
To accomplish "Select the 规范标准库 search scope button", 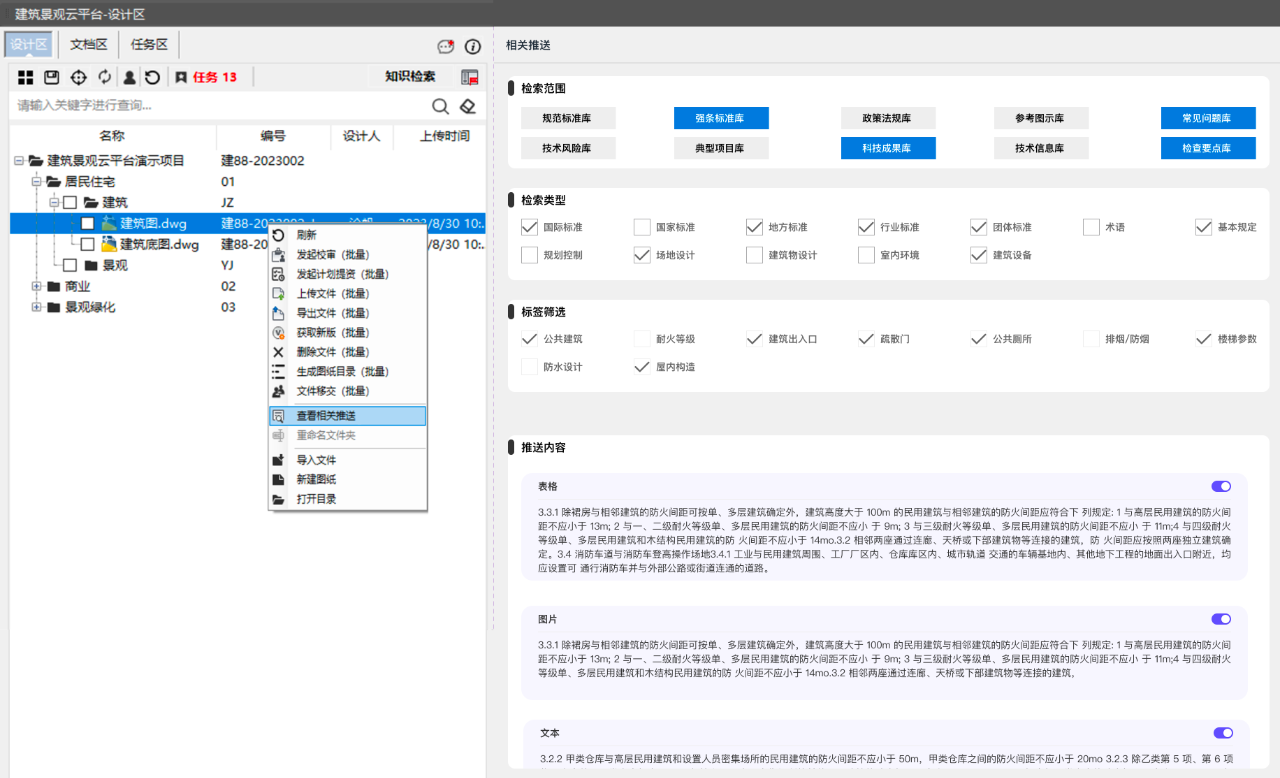I will (x=567, y=118).
